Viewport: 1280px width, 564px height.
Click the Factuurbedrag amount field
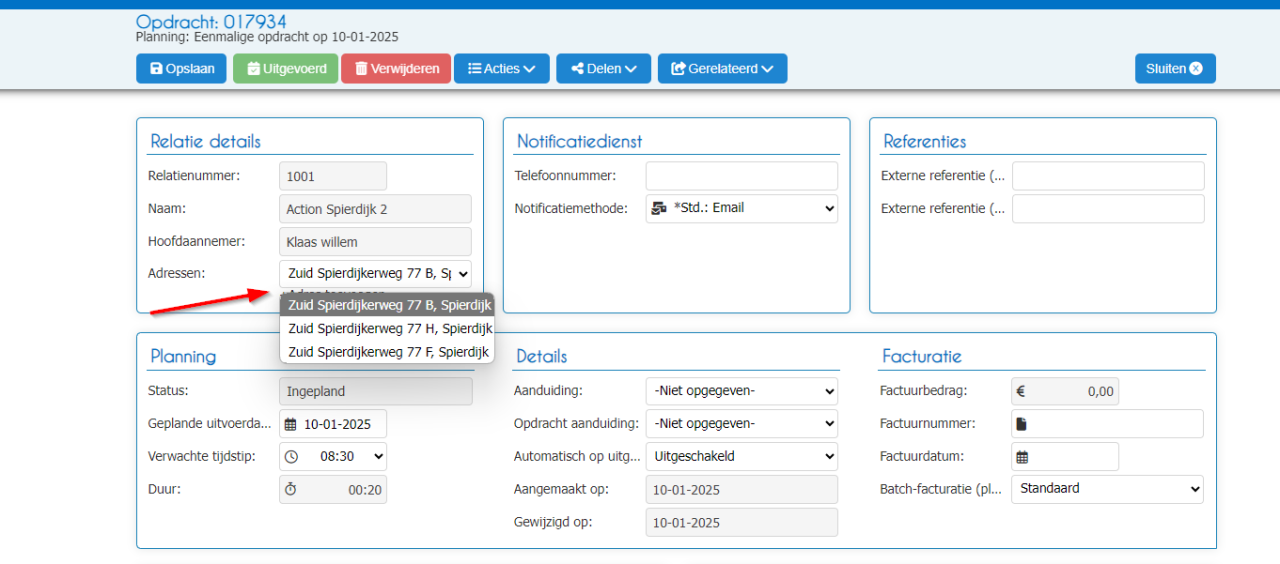coord(1065,391)
